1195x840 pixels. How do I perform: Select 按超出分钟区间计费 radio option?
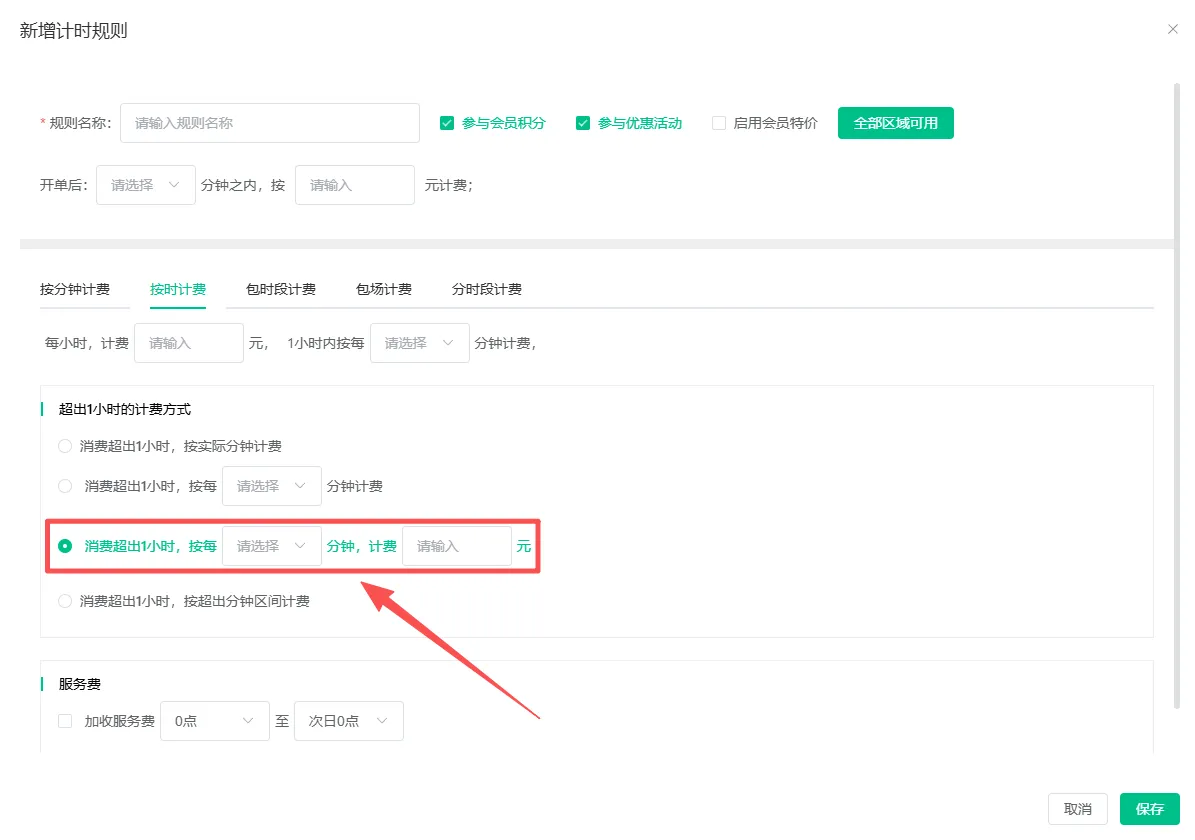(x=66, y=601)
